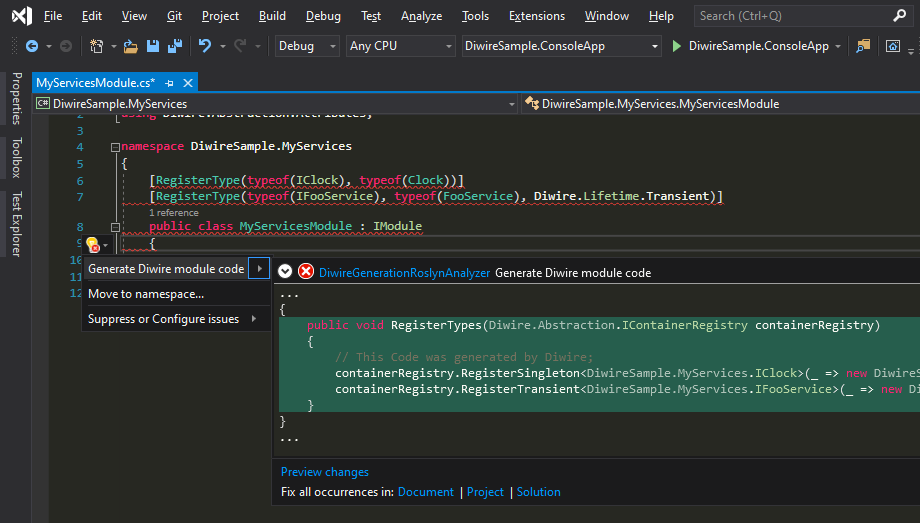
Task: Open the DiwireSample.MyServices project scope dropdown
Action: (275, 104)
